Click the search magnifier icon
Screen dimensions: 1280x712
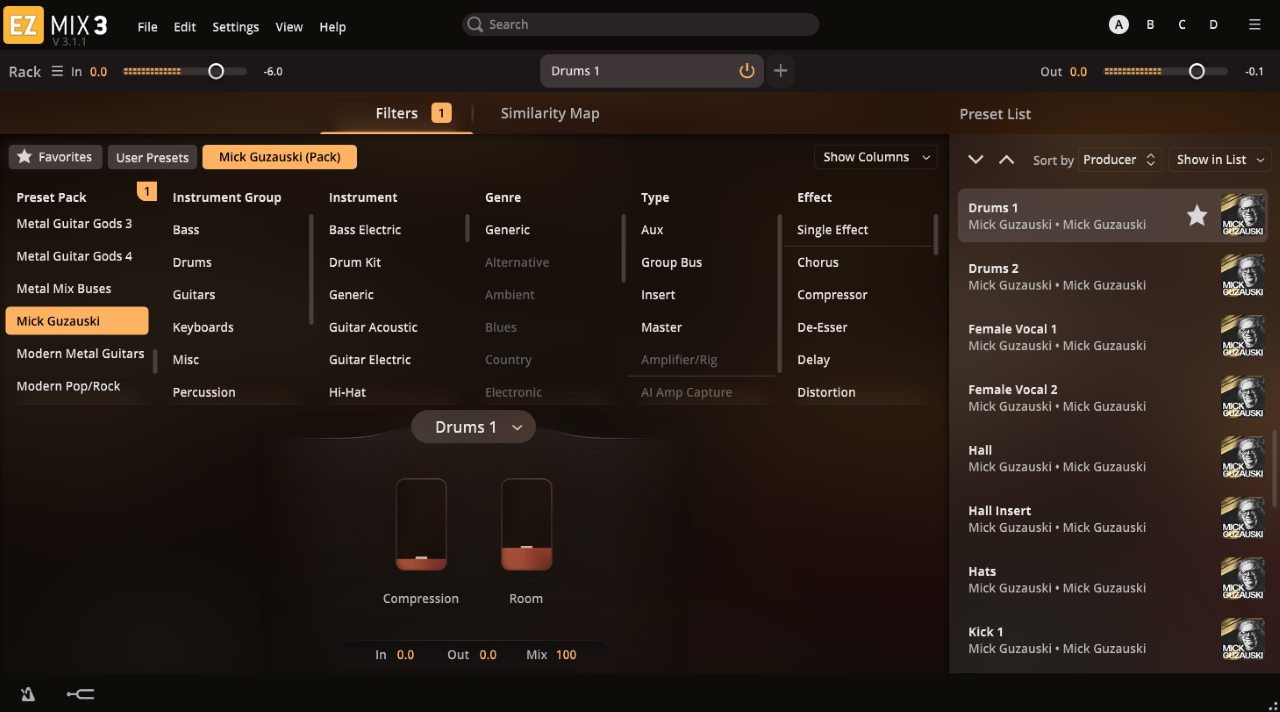point(475,25)
